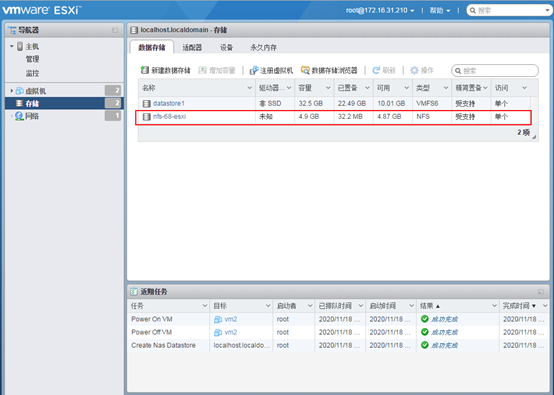Click success icon for Power On VM task
Screen dimensions: 554x395
coord(425,319)
